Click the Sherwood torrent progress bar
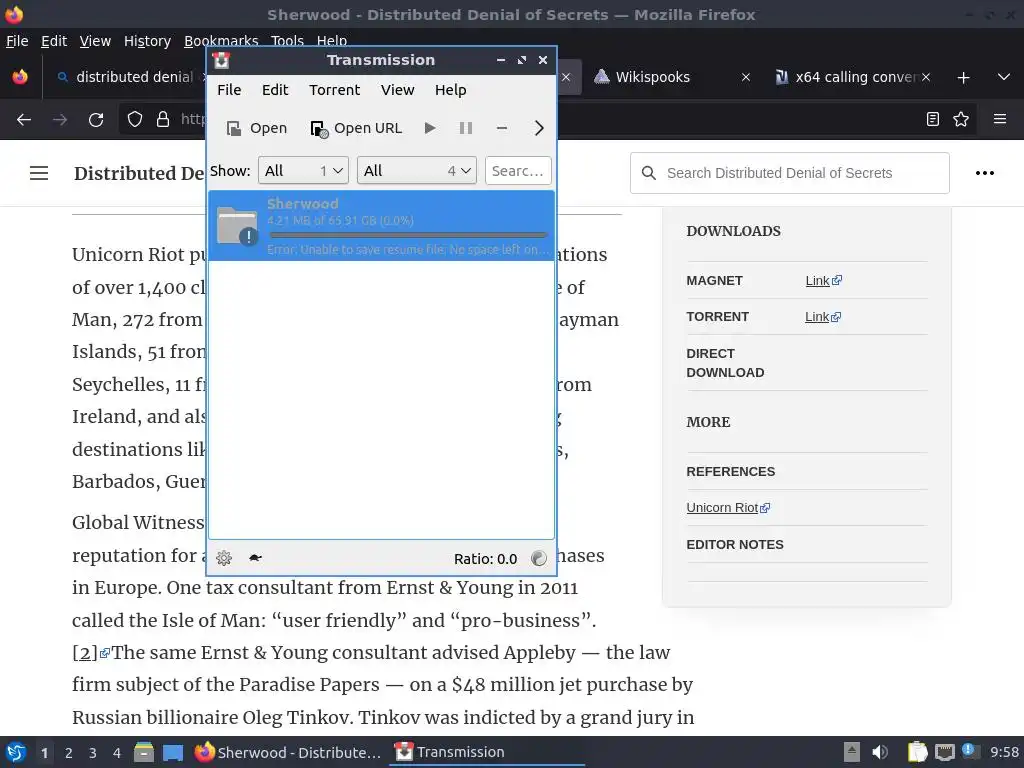1024x768 pixels. tap(408, 235)
